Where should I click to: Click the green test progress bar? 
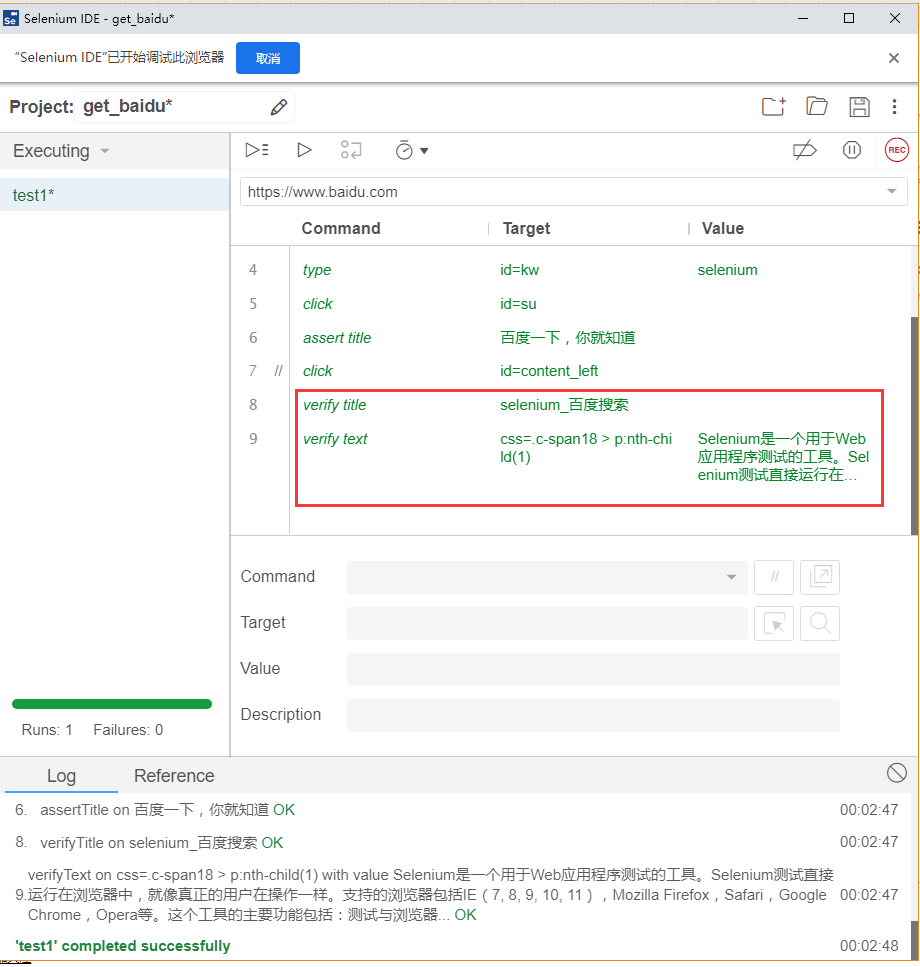[112, 704]
